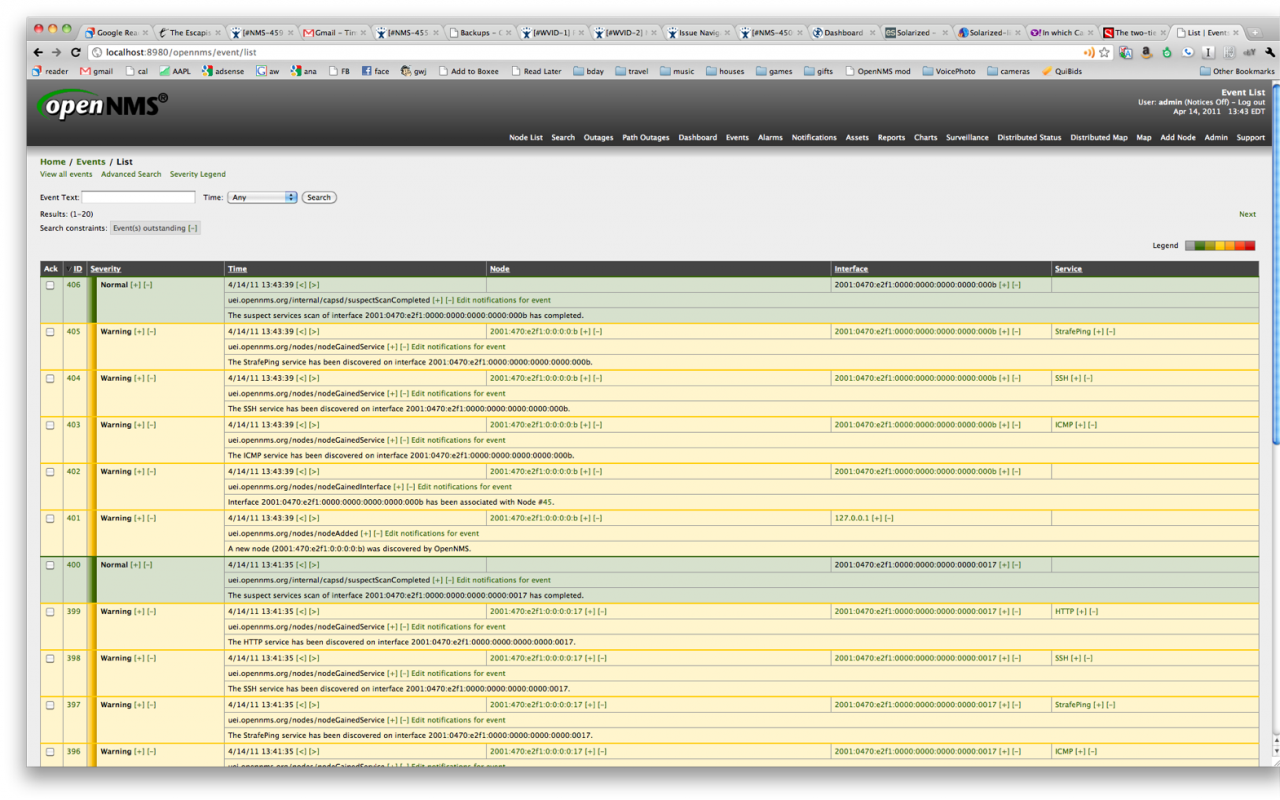Open the Alarms menu item
Viewport: 1280px width, 800px height.
pyautogui.click(x=770, y=138)
